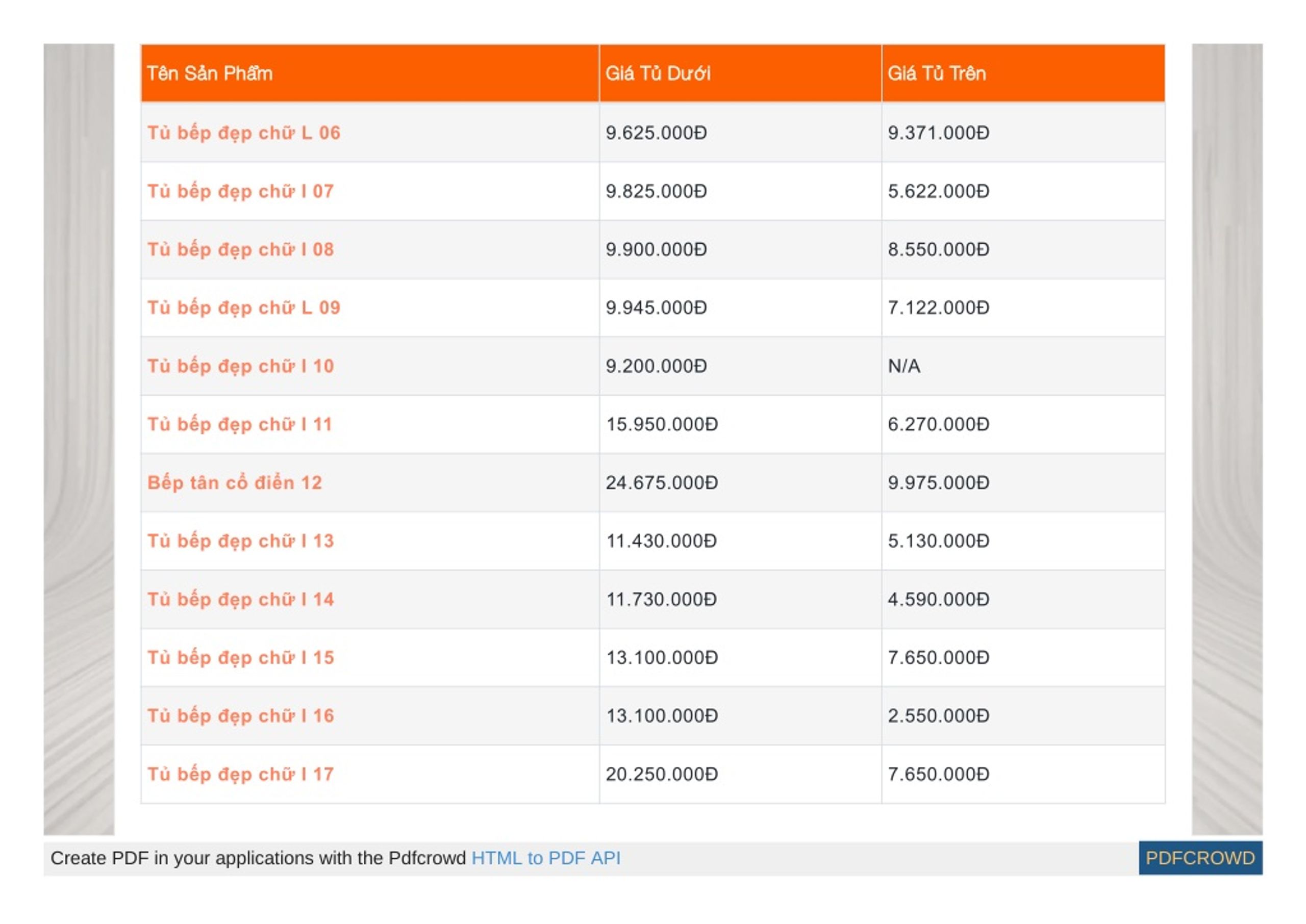
Task: Select price 11.730.000Đ
Action: pyautogui.click(x=661, y=600)
